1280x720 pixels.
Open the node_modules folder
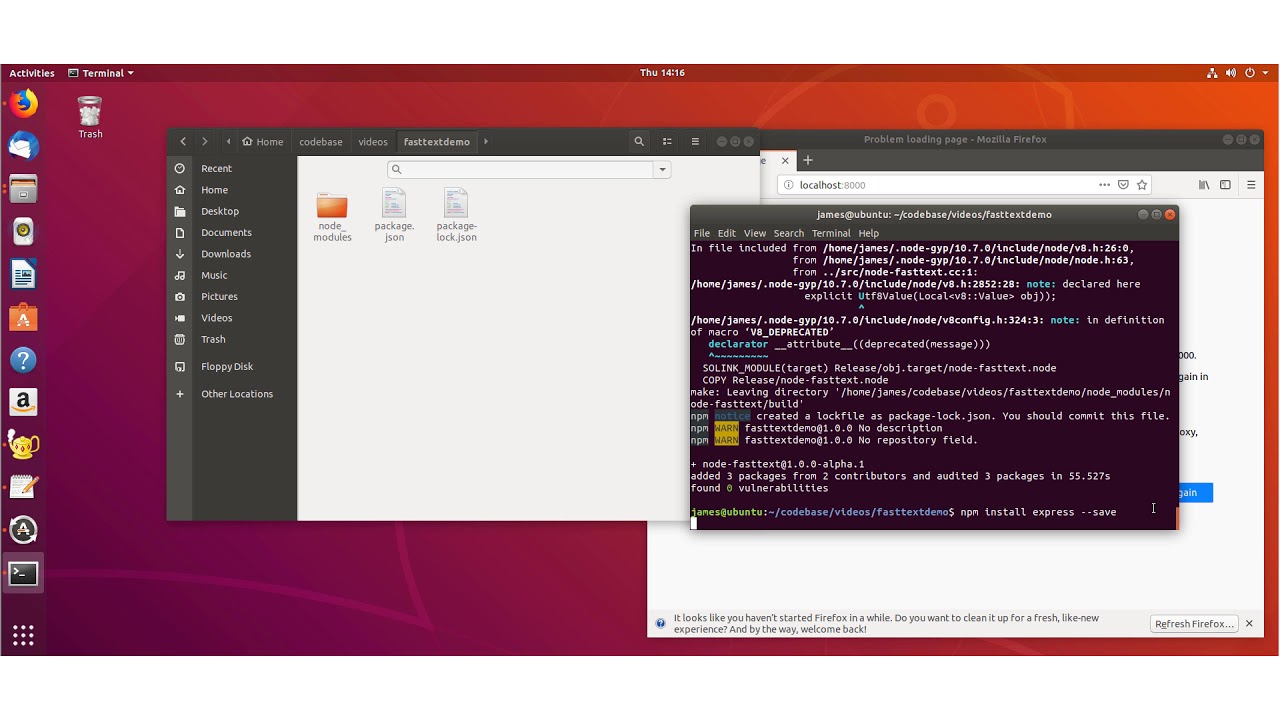pos(332,216)
